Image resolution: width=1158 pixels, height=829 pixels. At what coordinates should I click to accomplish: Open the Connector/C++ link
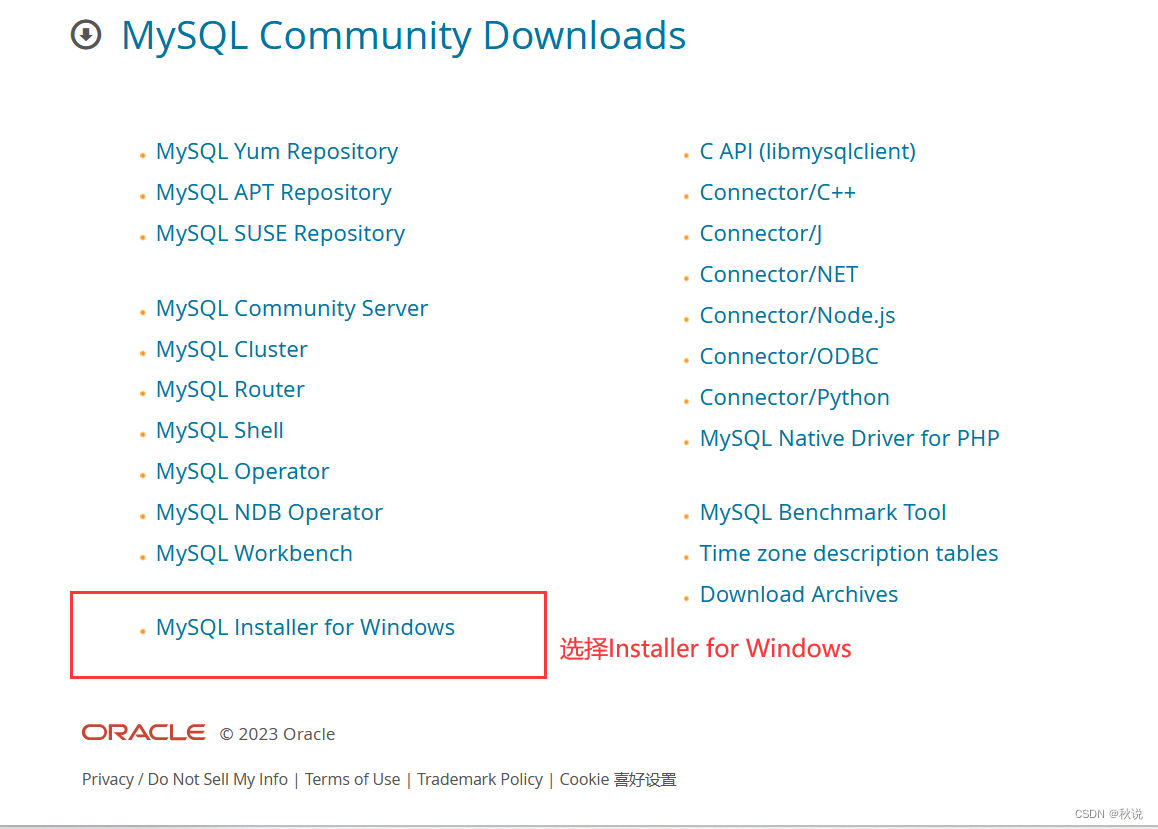pos(777,193)
